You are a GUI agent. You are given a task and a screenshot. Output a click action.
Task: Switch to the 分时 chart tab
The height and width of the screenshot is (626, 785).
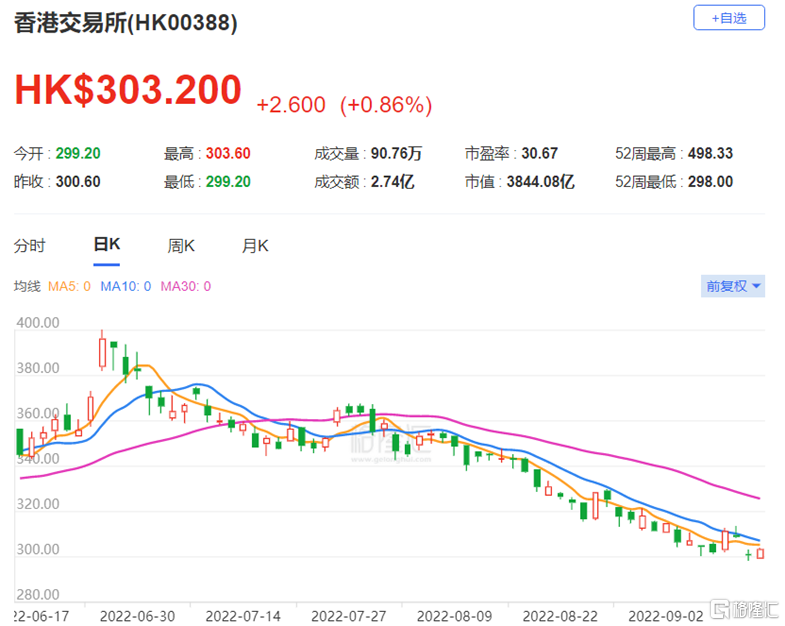tap(30, 246)
